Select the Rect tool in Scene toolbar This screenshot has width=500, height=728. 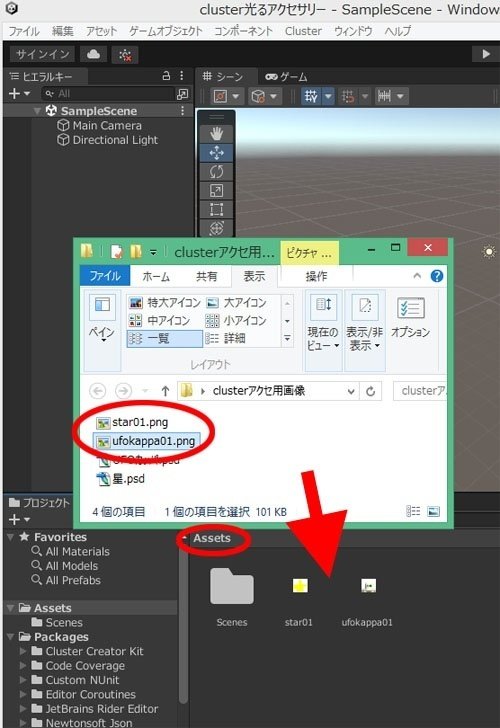(216, 209)
